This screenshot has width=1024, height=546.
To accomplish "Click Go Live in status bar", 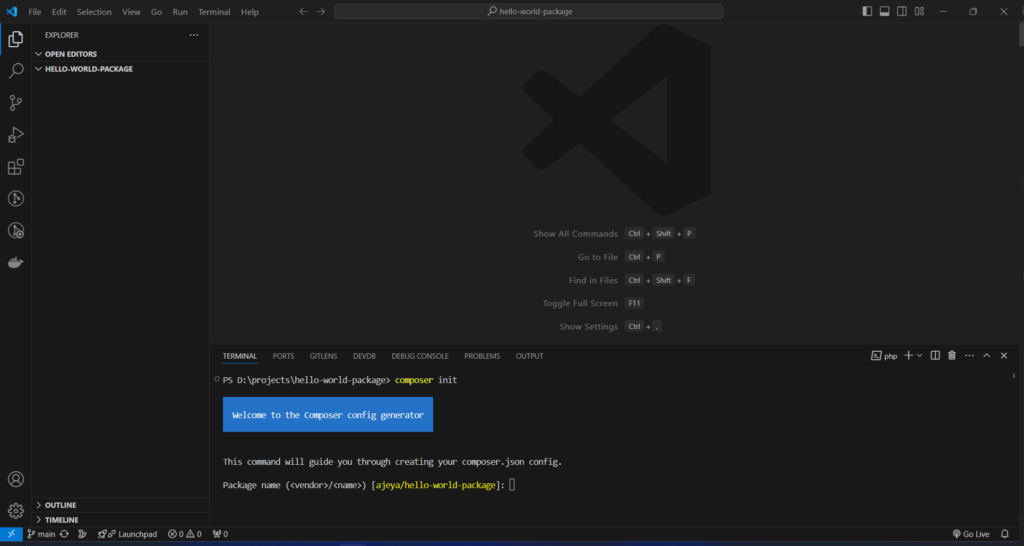I will (x=971, y=534).
